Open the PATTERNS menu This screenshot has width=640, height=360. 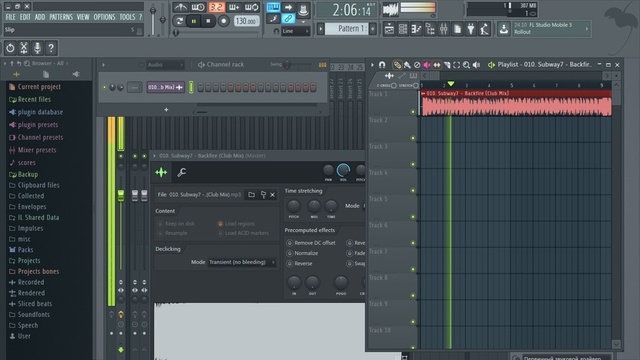click(x=61, y=17)
